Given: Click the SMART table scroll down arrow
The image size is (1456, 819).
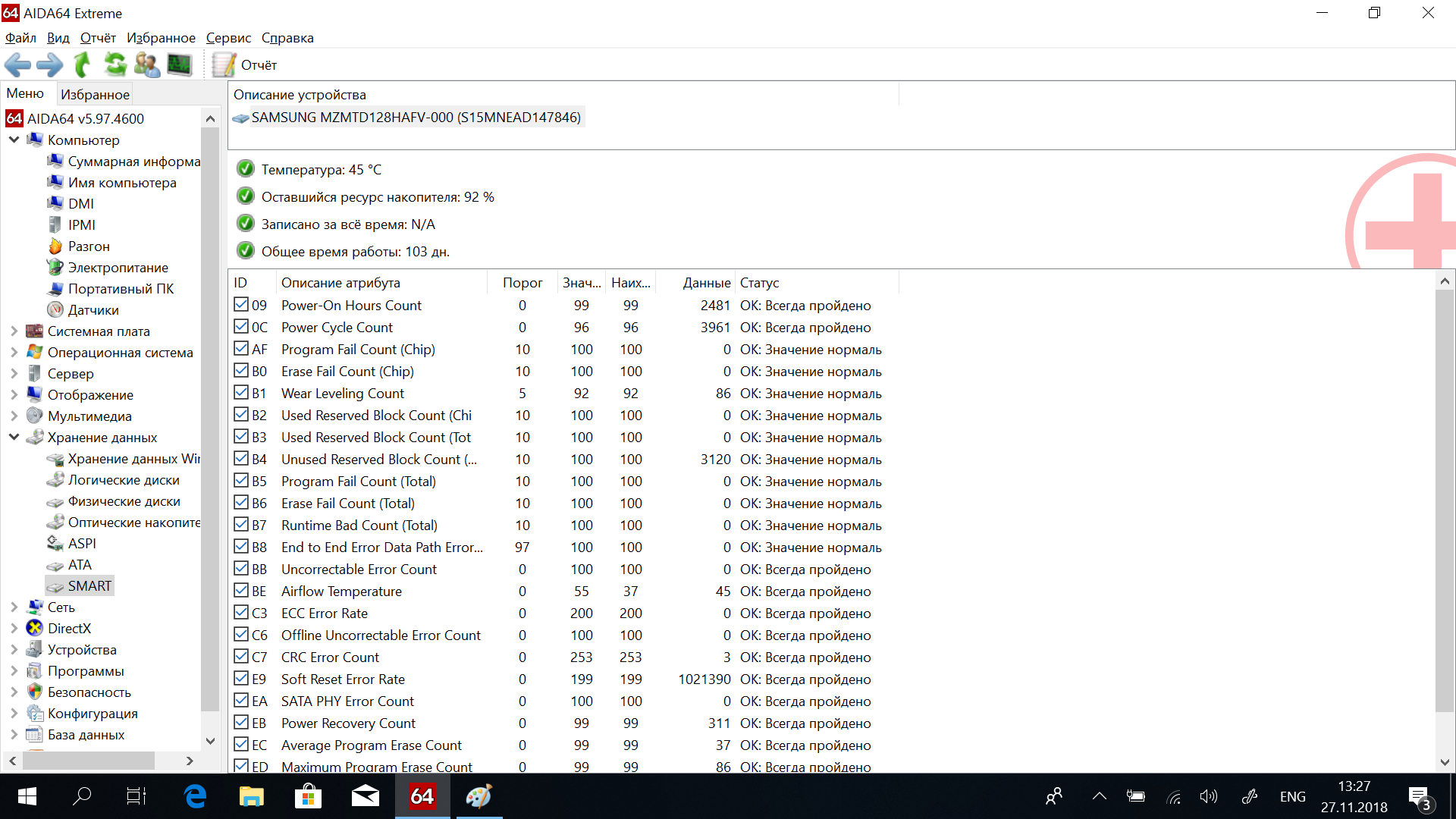Looking at the screenshot, I should point(1445,763).
